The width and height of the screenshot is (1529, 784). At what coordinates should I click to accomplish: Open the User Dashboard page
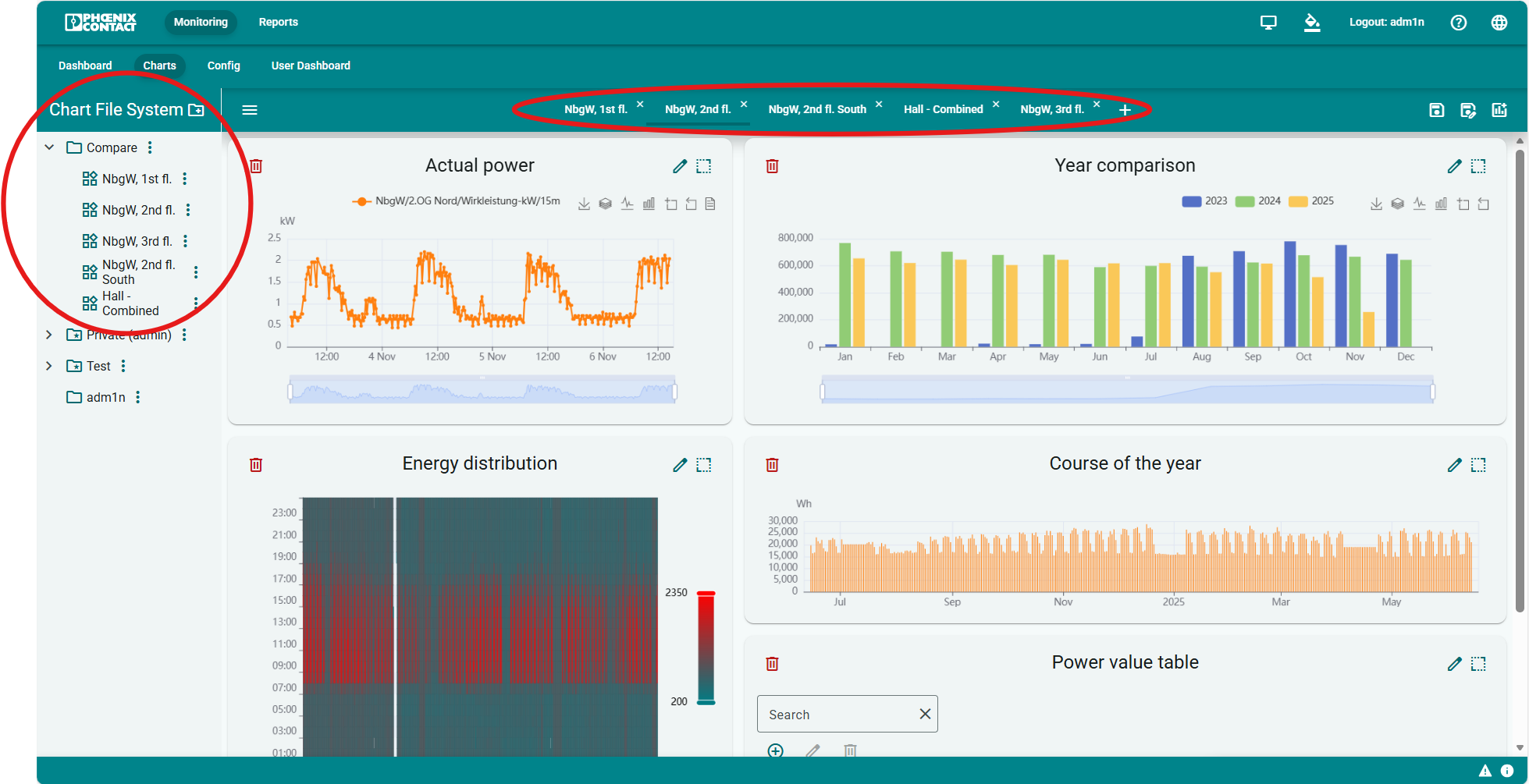click(x=311, y=66)
